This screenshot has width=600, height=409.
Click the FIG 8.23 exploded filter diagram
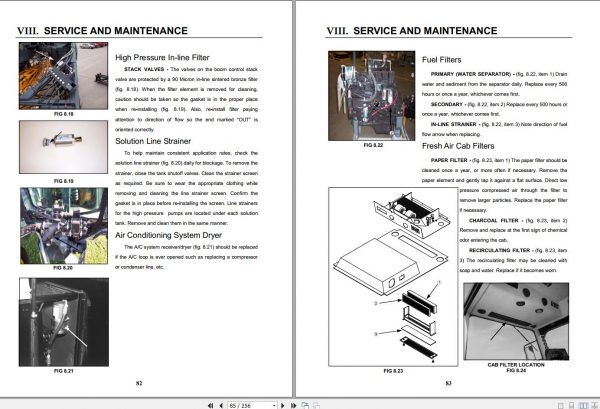393,277
